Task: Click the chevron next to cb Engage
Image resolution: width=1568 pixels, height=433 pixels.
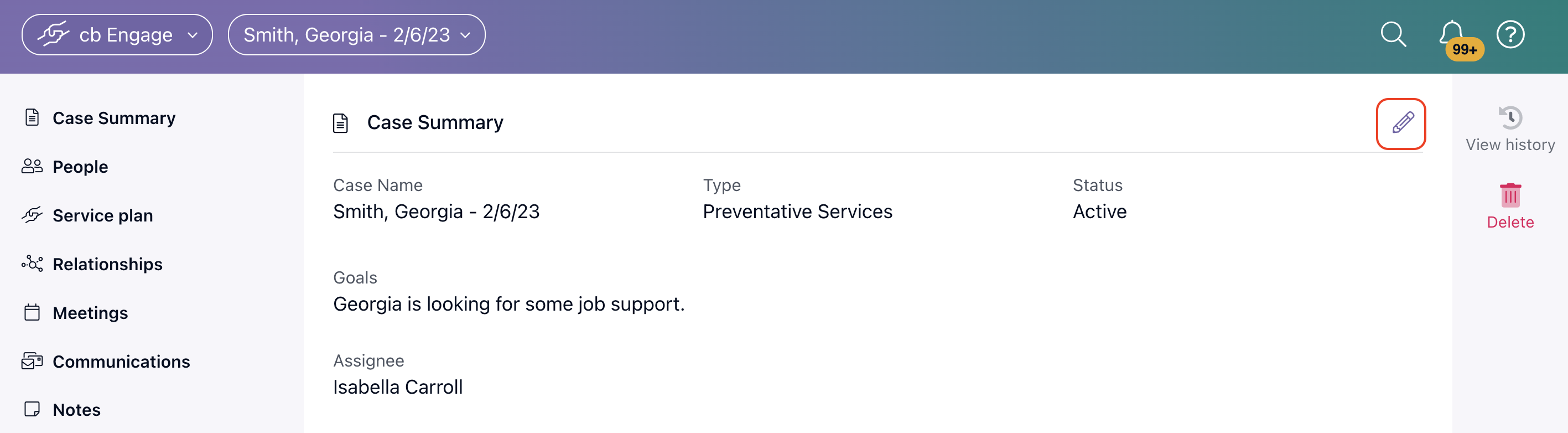Action: tap(193, 35)
